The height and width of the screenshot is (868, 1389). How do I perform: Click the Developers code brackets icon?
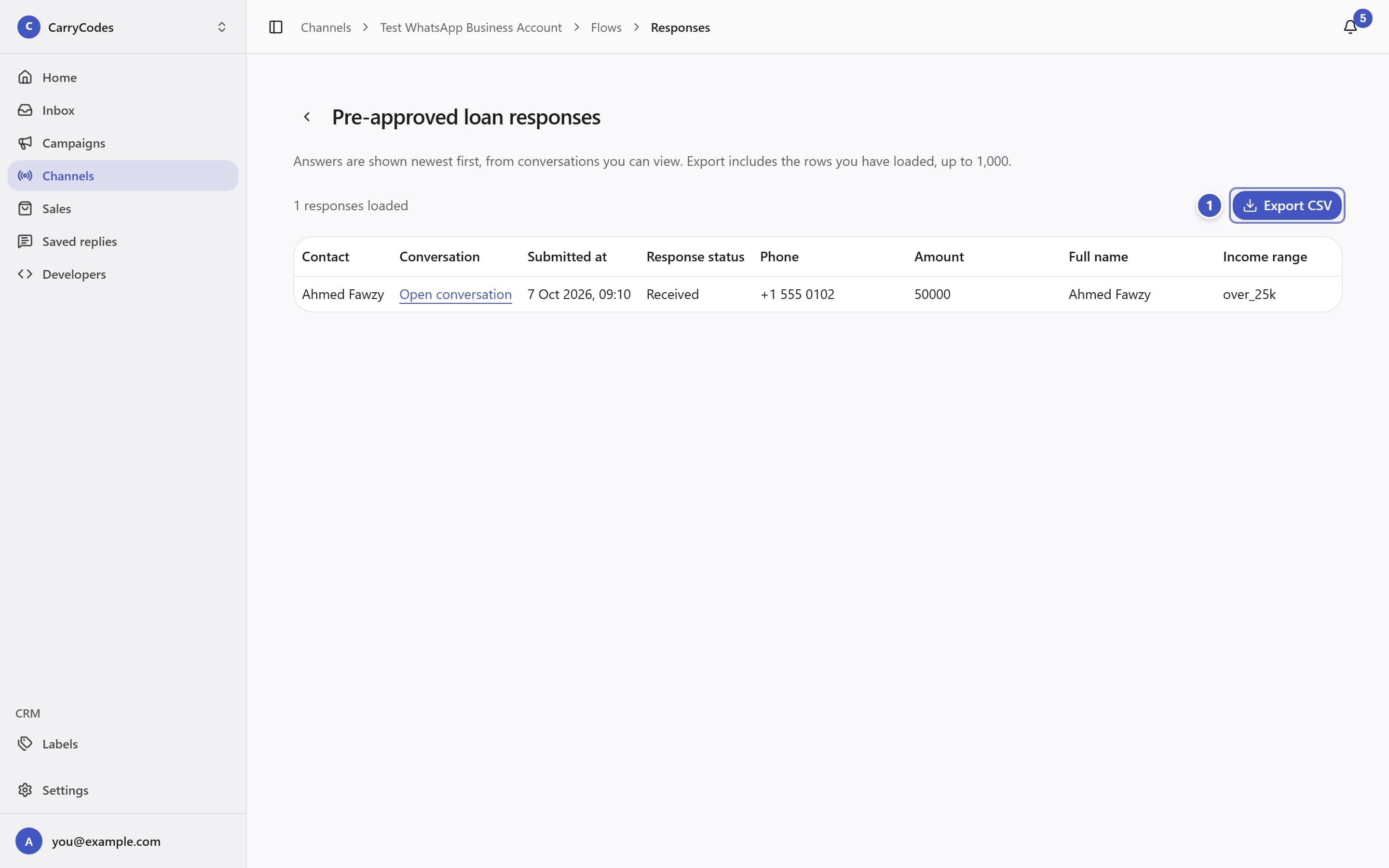(x=25, y=274)
